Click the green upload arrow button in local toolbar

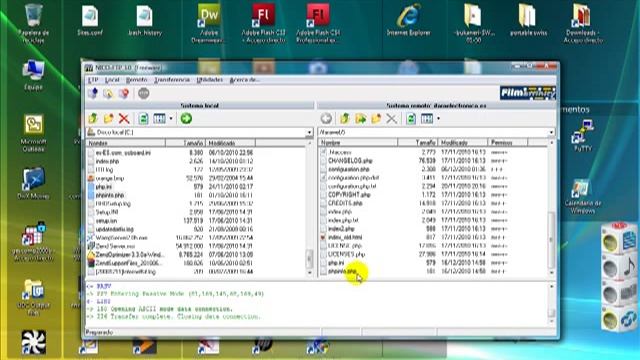point(186,119)
